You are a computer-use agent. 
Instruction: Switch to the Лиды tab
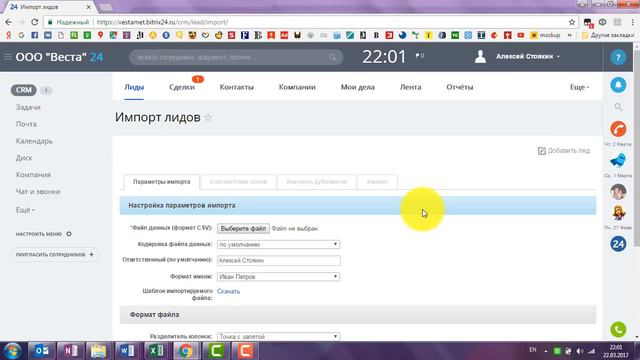tap(134, 87)
